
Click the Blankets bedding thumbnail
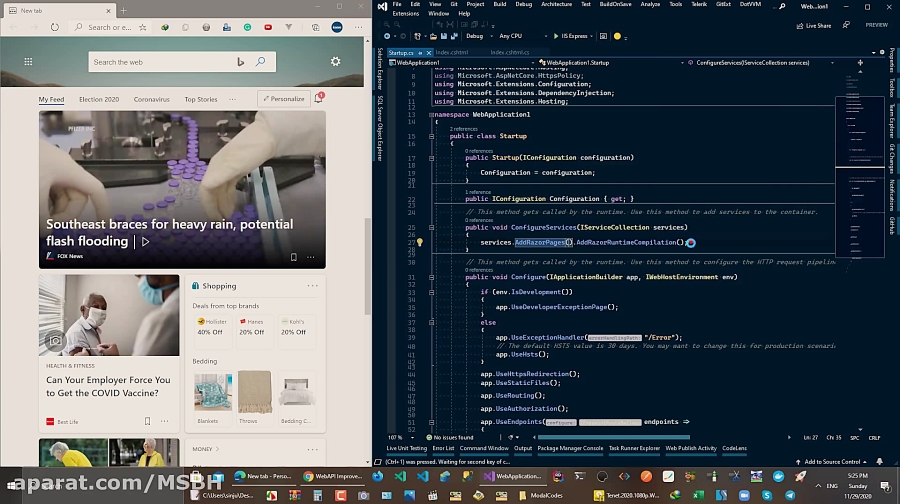tap(213, 393)
